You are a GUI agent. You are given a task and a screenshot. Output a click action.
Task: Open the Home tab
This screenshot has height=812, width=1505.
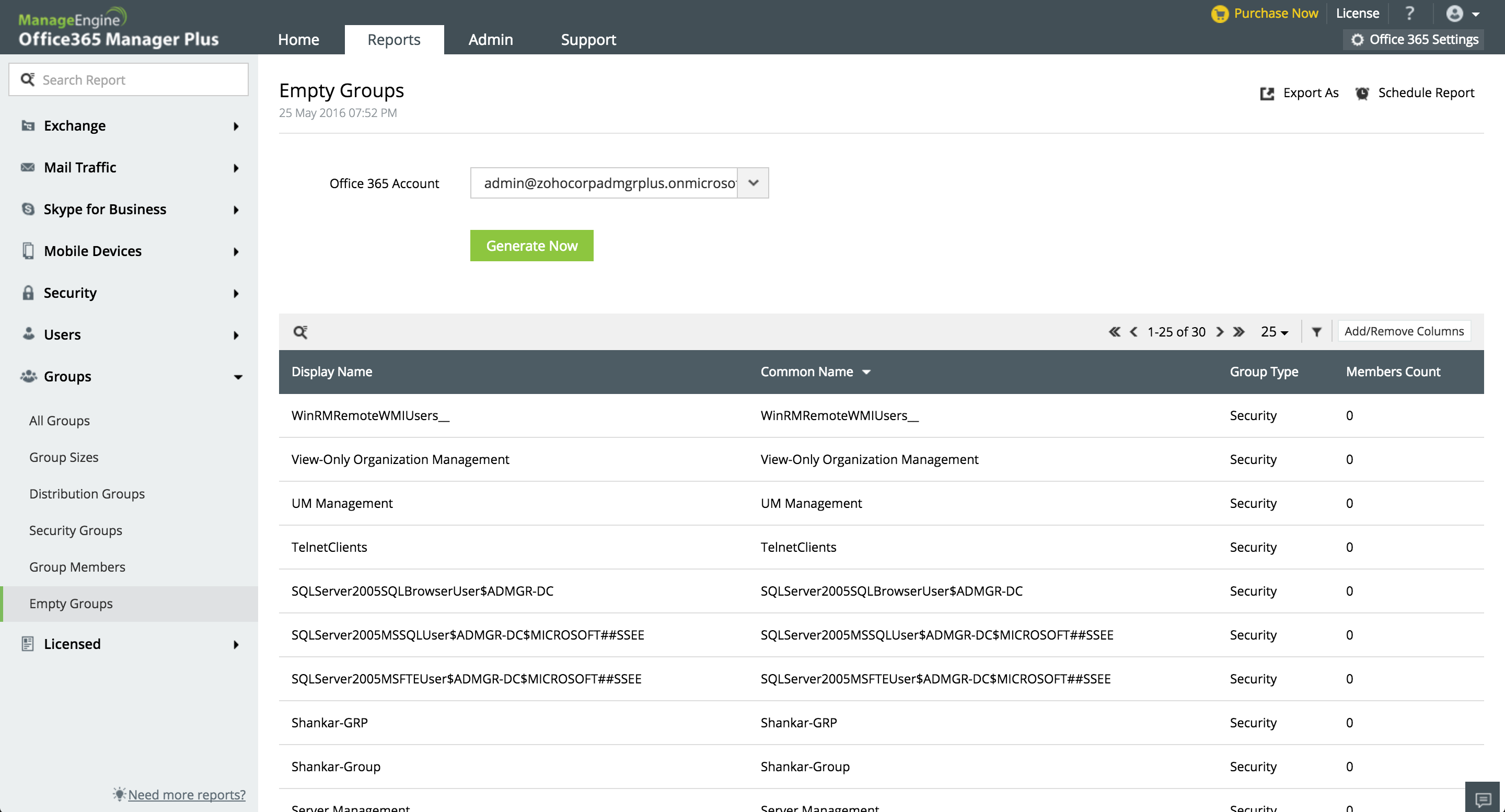298,39
